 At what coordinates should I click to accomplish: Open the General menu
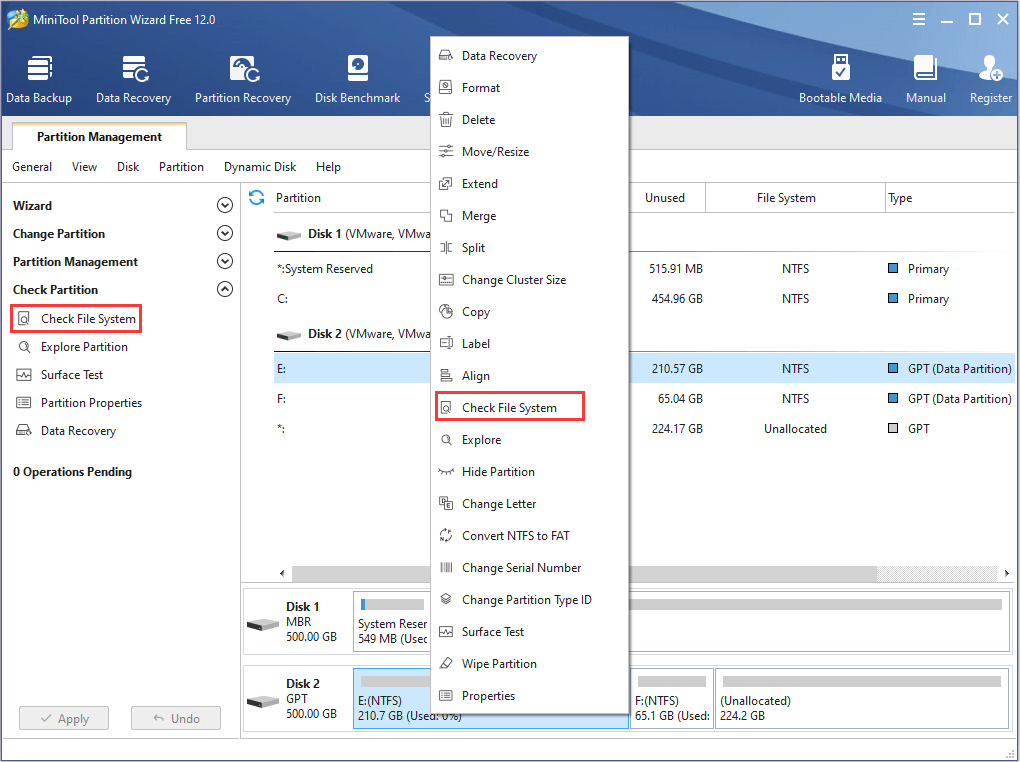[x=32, y=167]
